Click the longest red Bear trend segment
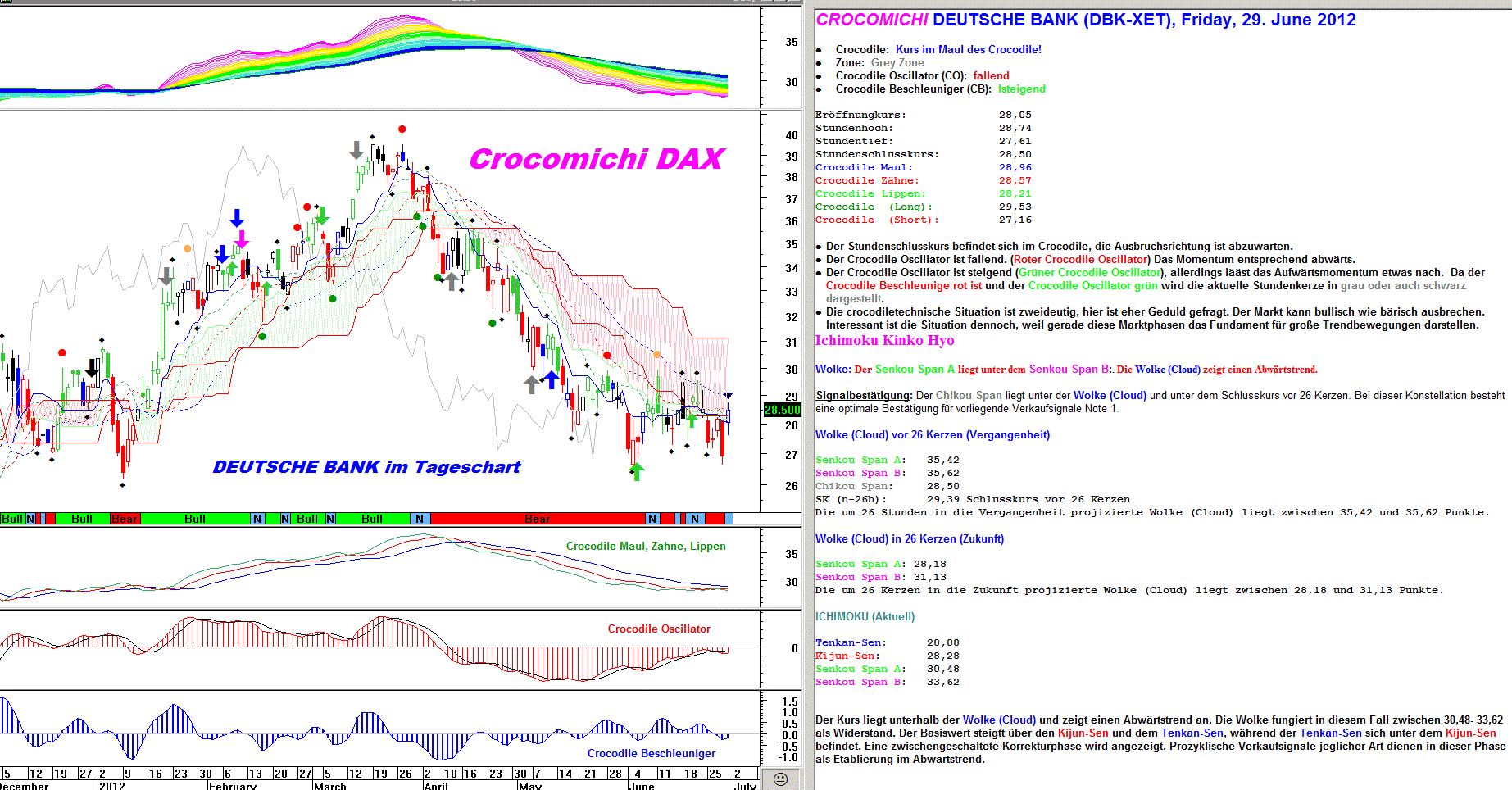 [538, 519]
